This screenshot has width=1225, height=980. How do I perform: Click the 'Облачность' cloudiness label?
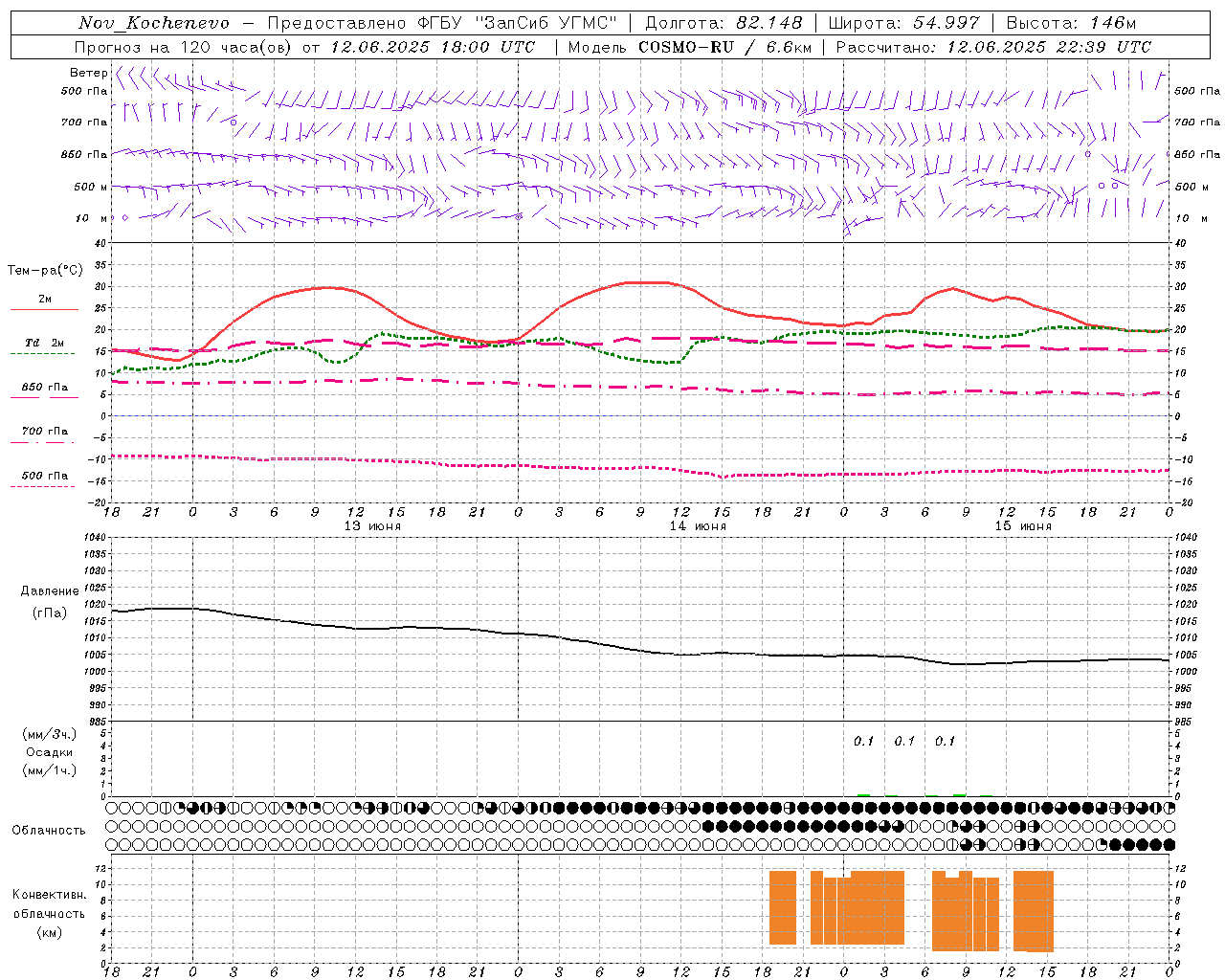point(49,831)
